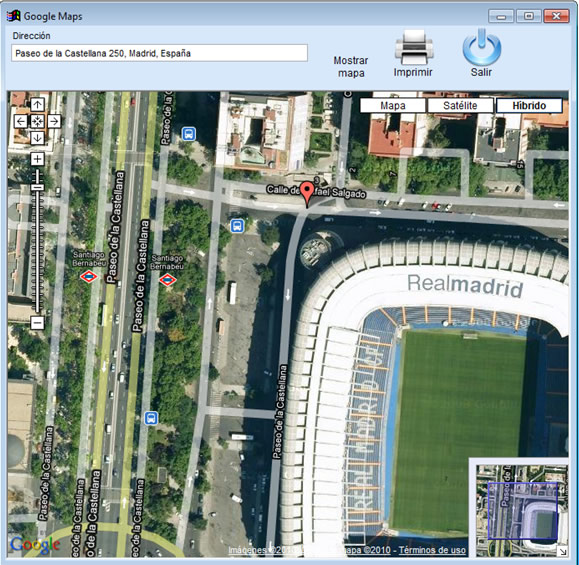This screenshot has height=565, width=579.
Task: Pan the map right with arrow control
Action: tap(54, 121)
